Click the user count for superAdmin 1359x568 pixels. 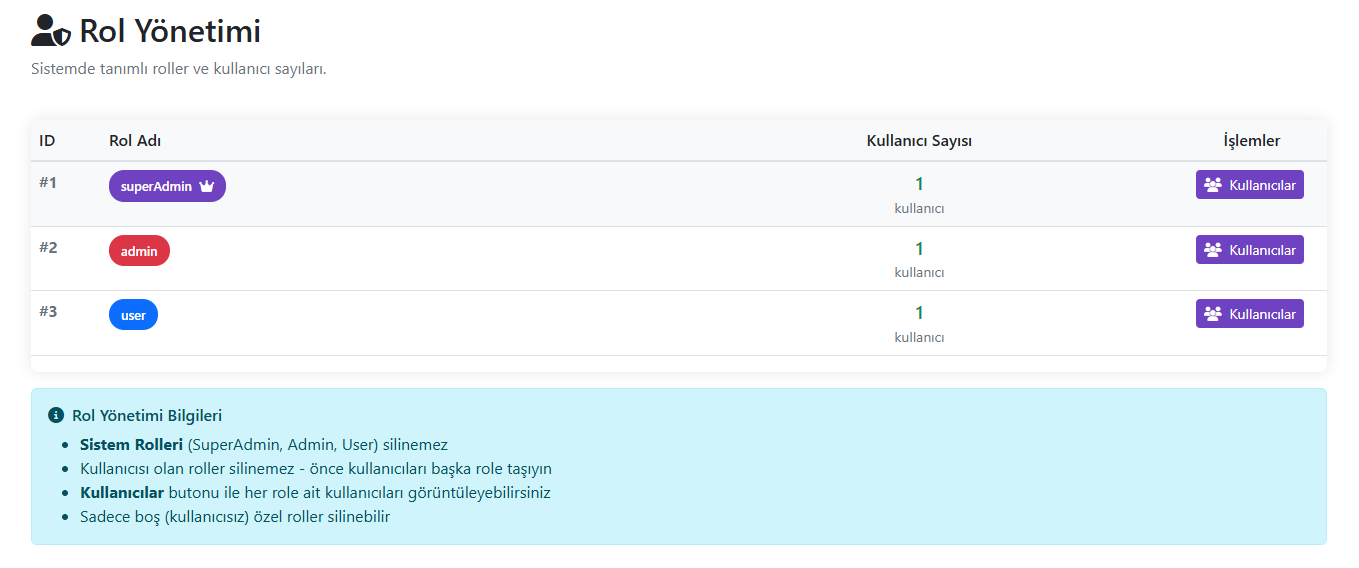click(919, 184)
